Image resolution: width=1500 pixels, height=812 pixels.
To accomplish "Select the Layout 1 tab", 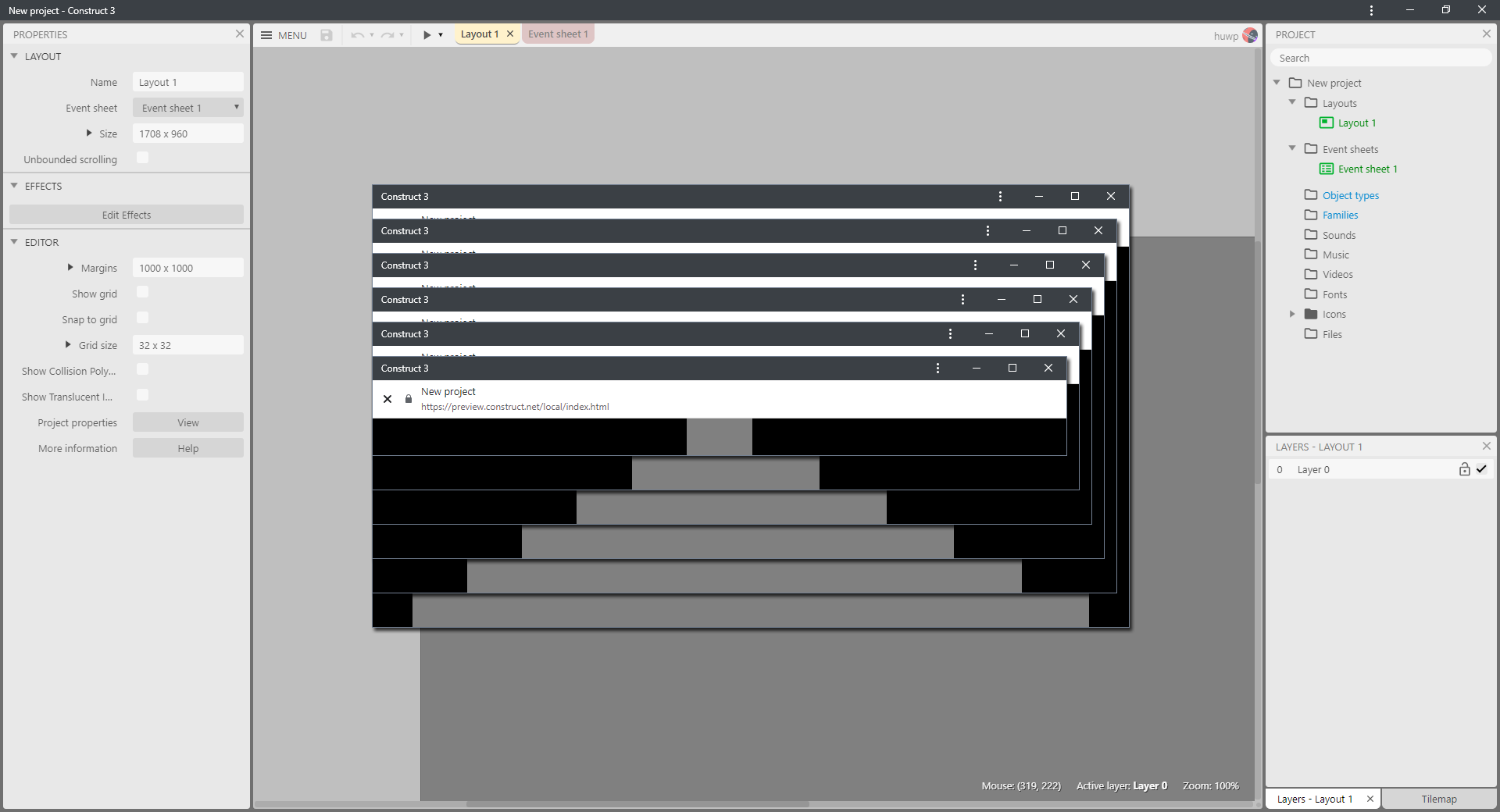I will click(x=479, y=34).
